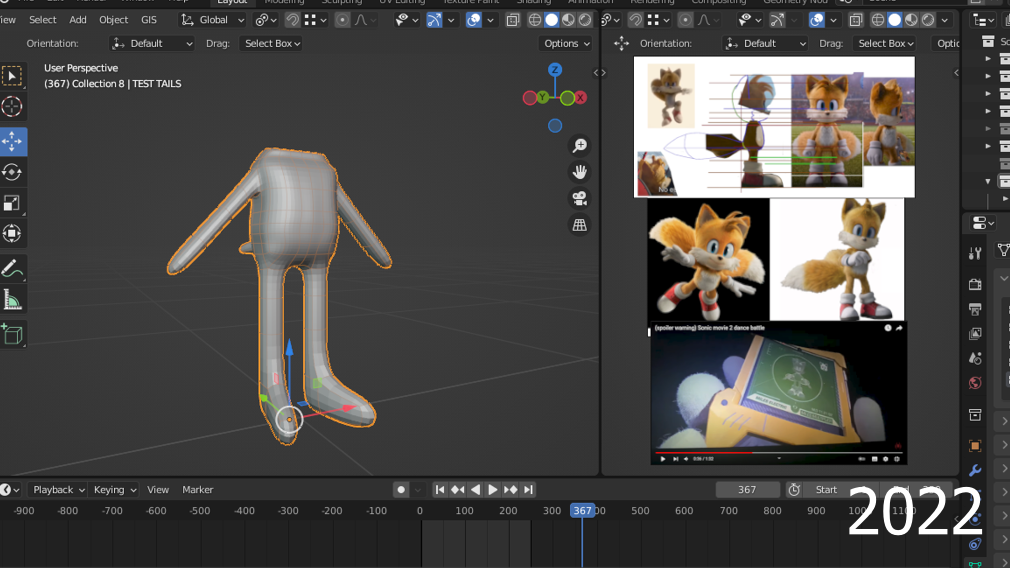Open the Playback popover in timeline
The image size is (1010, 568).
tap(58, 490)
